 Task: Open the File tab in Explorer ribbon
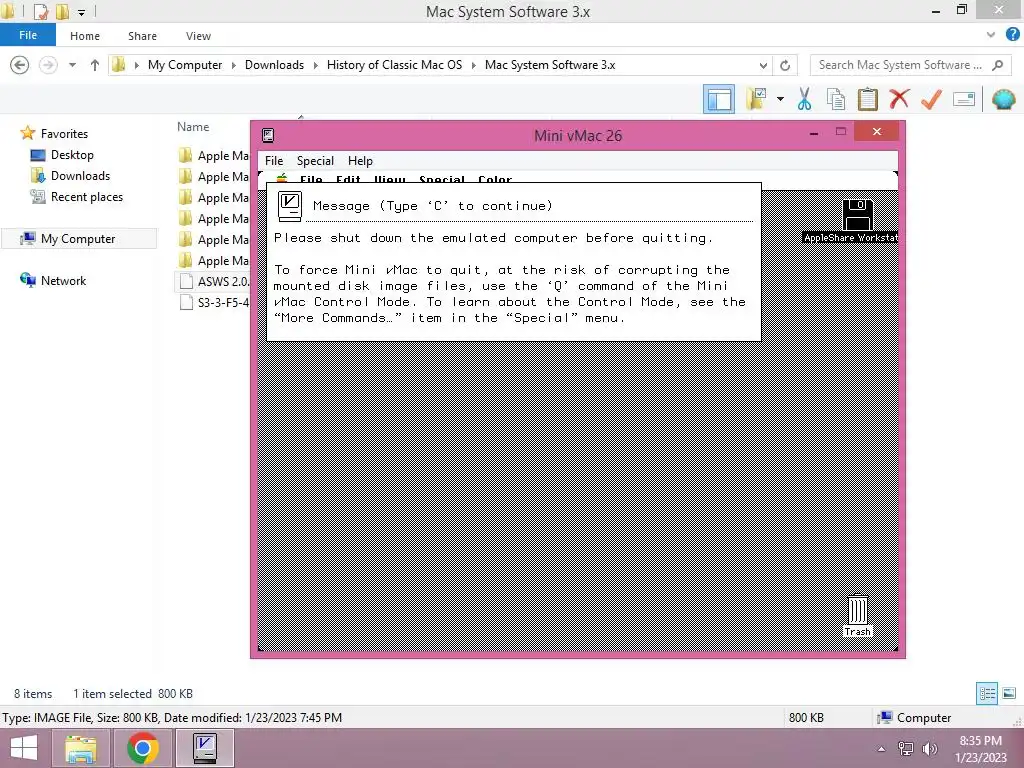(27, 35)
